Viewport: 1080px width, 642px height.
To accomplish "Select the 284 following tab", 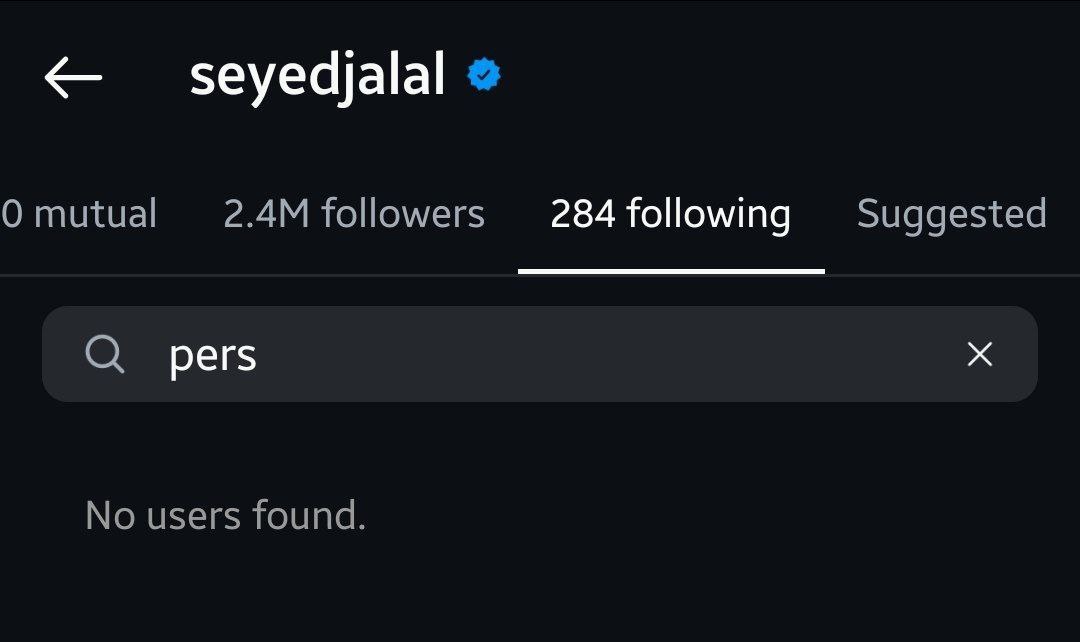I will point(670,214).
